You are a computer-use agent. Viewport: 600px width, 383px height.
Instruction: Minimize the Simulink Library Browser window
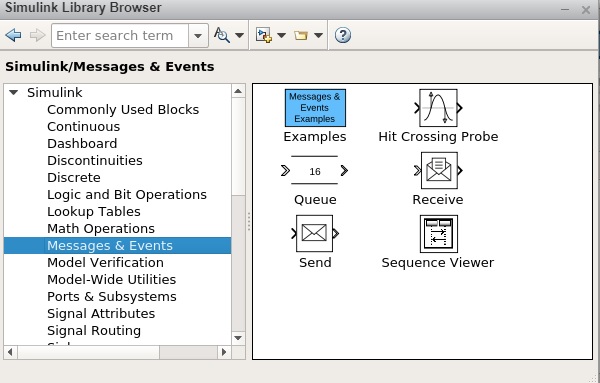point(565,10)
